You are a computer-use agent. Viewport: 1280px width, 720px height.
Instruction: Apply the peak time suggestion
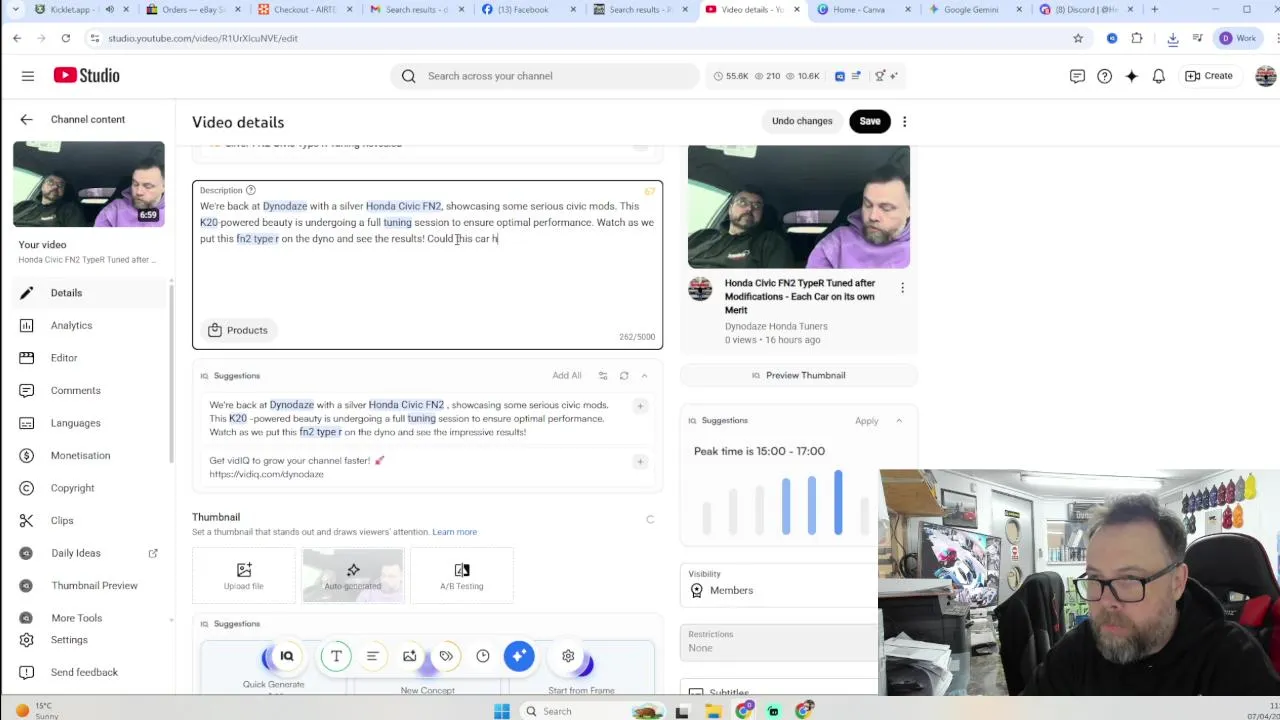tap(866, 421)
